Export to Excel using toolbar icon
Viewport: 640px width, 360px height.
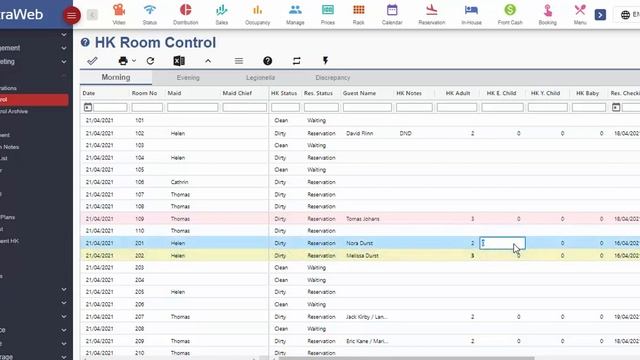179,61
